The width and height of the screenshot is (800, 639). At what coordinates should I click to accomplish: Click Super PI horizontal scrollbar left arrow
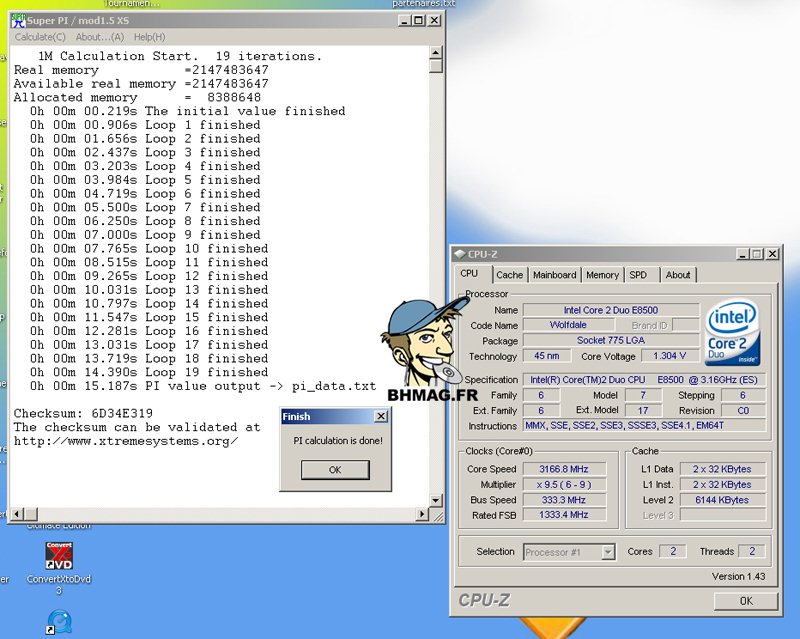click(17, 514)
